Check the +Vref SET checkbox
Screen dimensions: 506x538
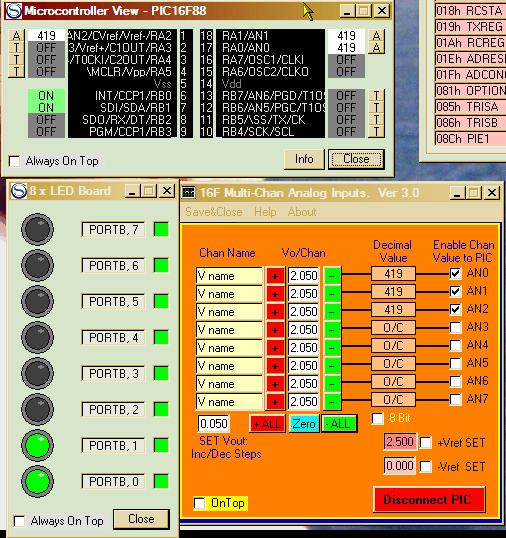coord(426,442)
